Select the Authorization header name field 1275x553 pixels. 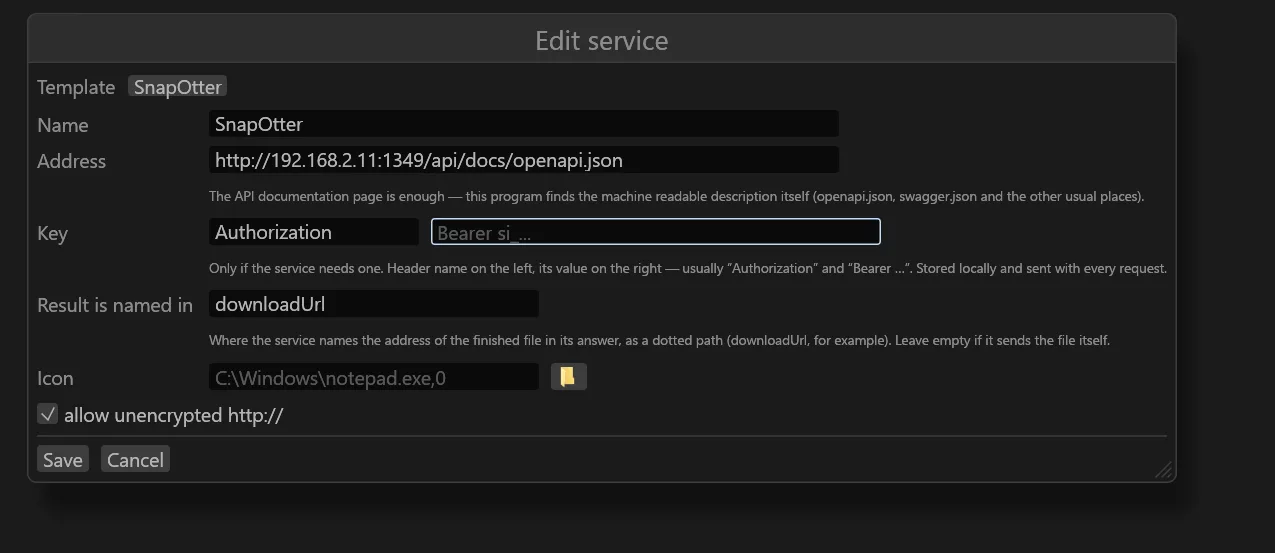(x=314, y=232)
